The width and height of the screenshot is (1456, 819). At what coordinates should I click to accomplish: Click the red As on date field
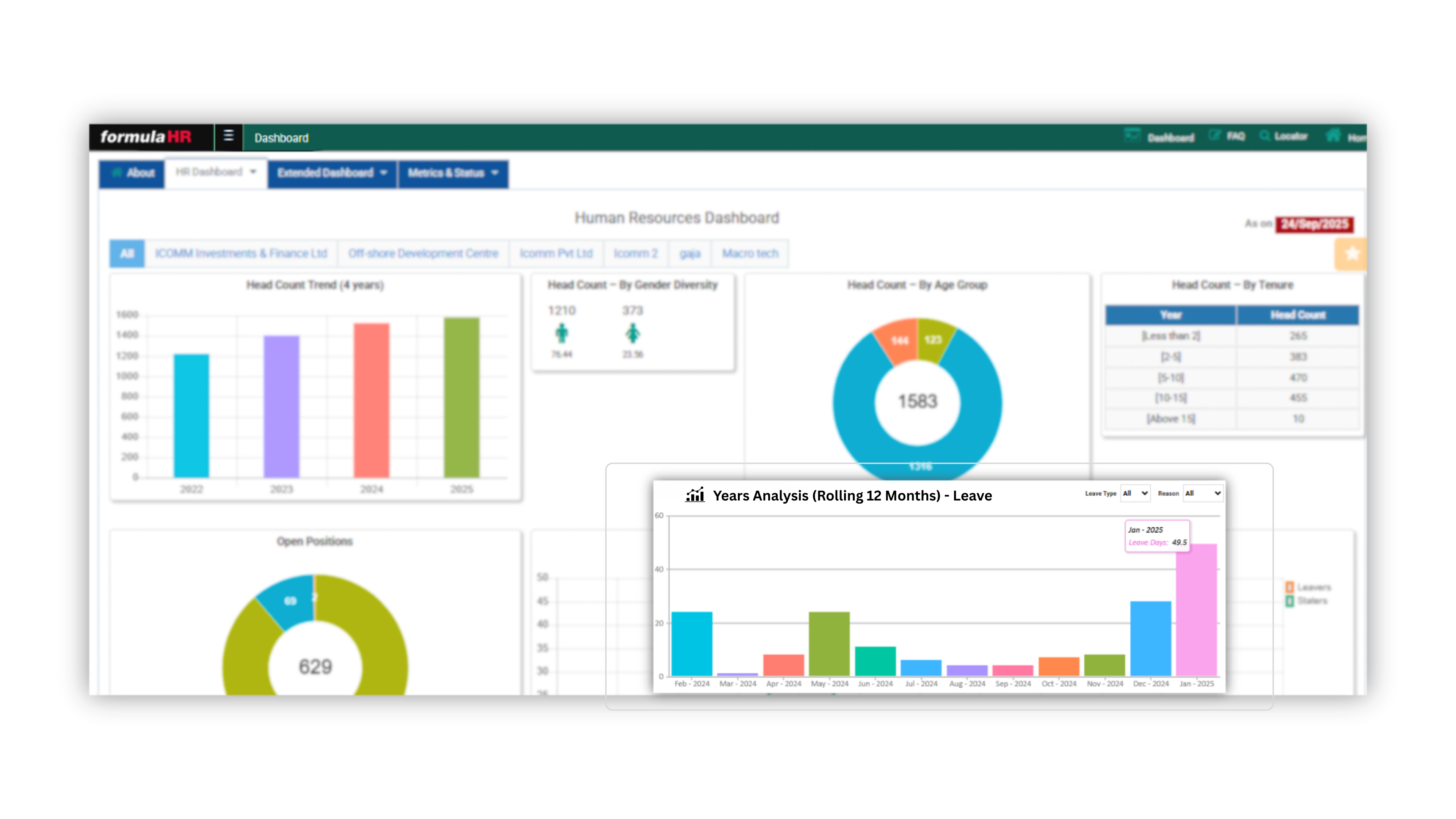tap(1314, 224)
